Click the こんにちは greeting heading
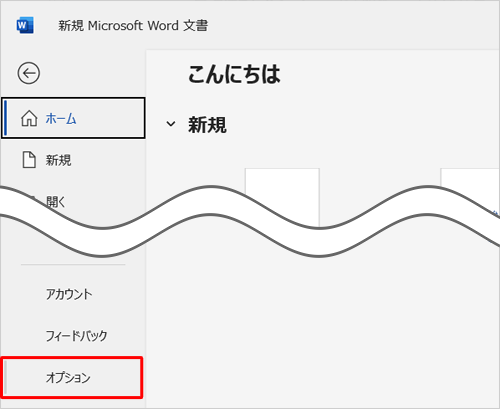Screen dimensions: 500x409 coord(234,74)
